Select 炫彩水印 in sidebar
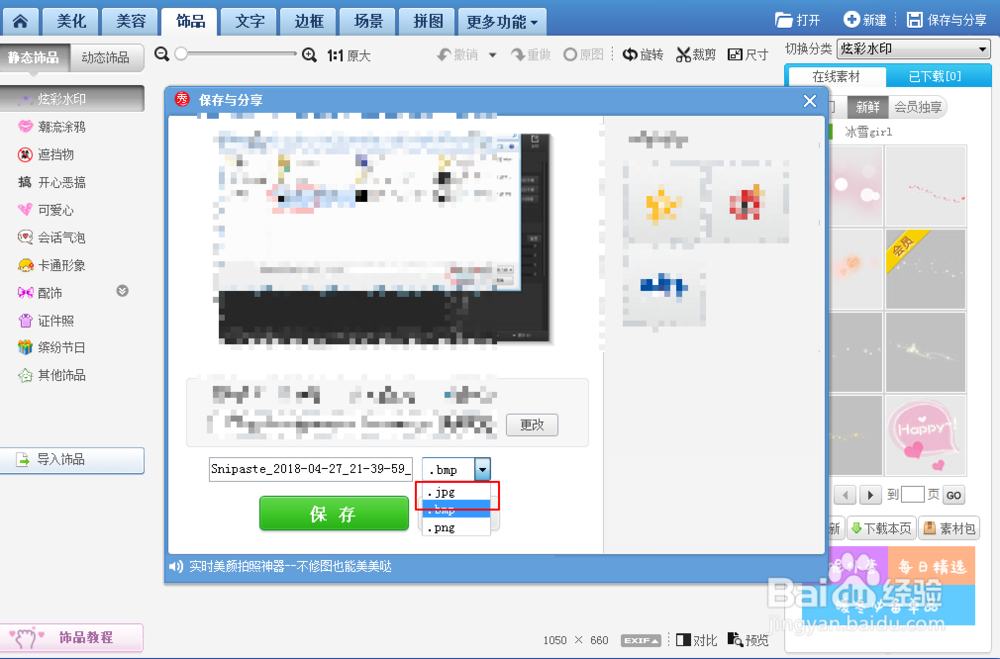Viewport: 1000px width, 659px height. click(71, 99)
